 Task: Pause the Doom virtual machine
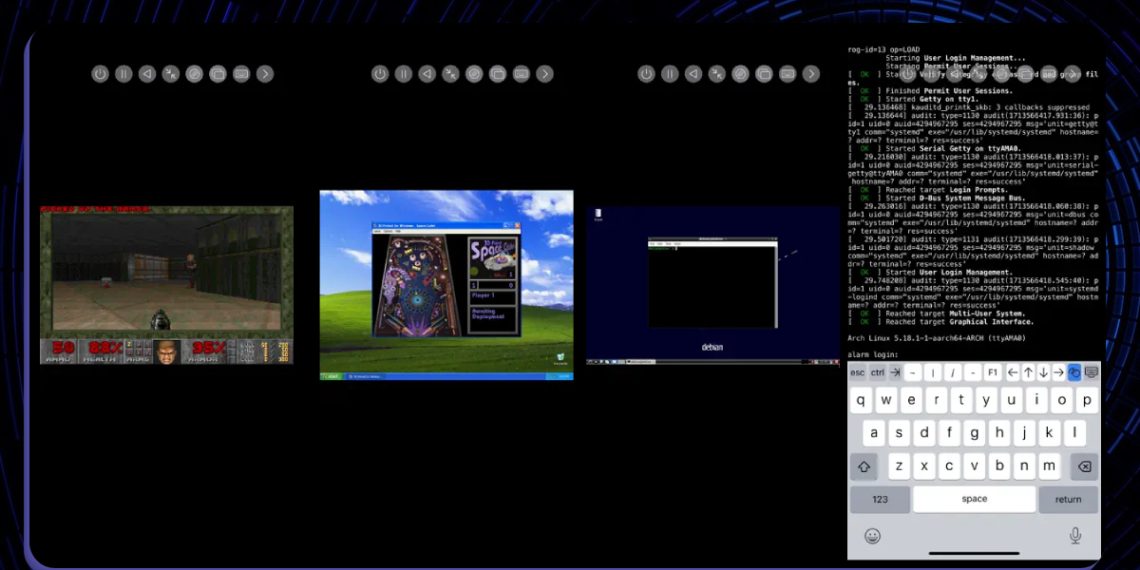(123, 74)
